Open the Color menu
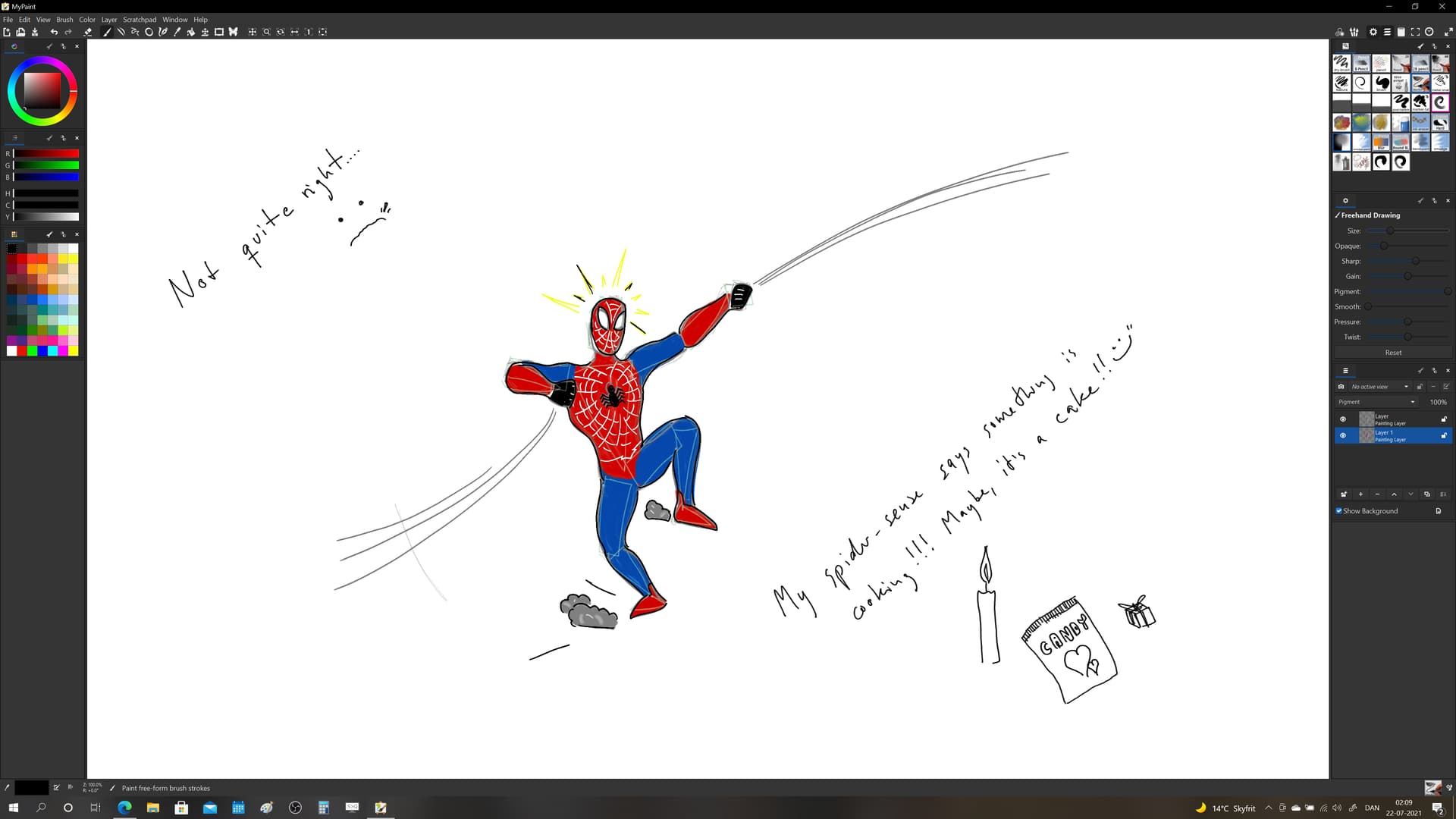1456x819 pixels. click(x=87, y=20)
